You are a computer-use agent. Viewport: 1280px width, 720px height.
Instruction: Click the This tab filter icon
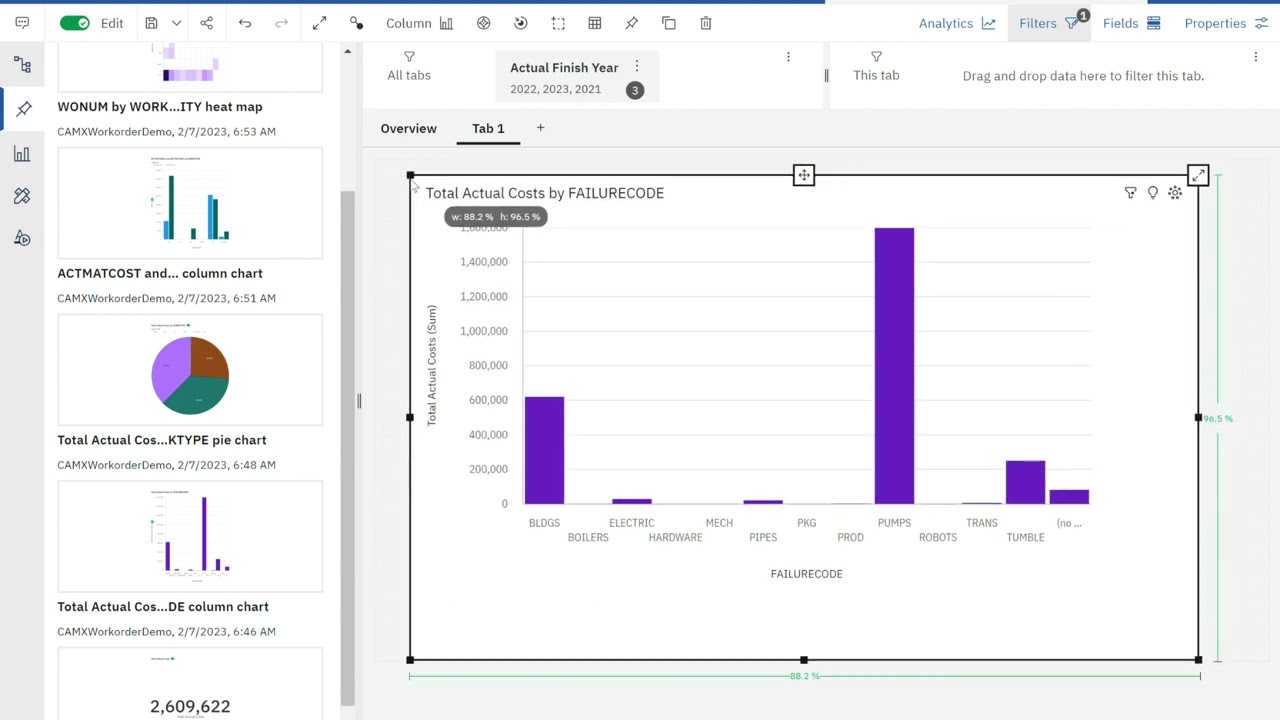pyautogui.click(x=876, y=57)
